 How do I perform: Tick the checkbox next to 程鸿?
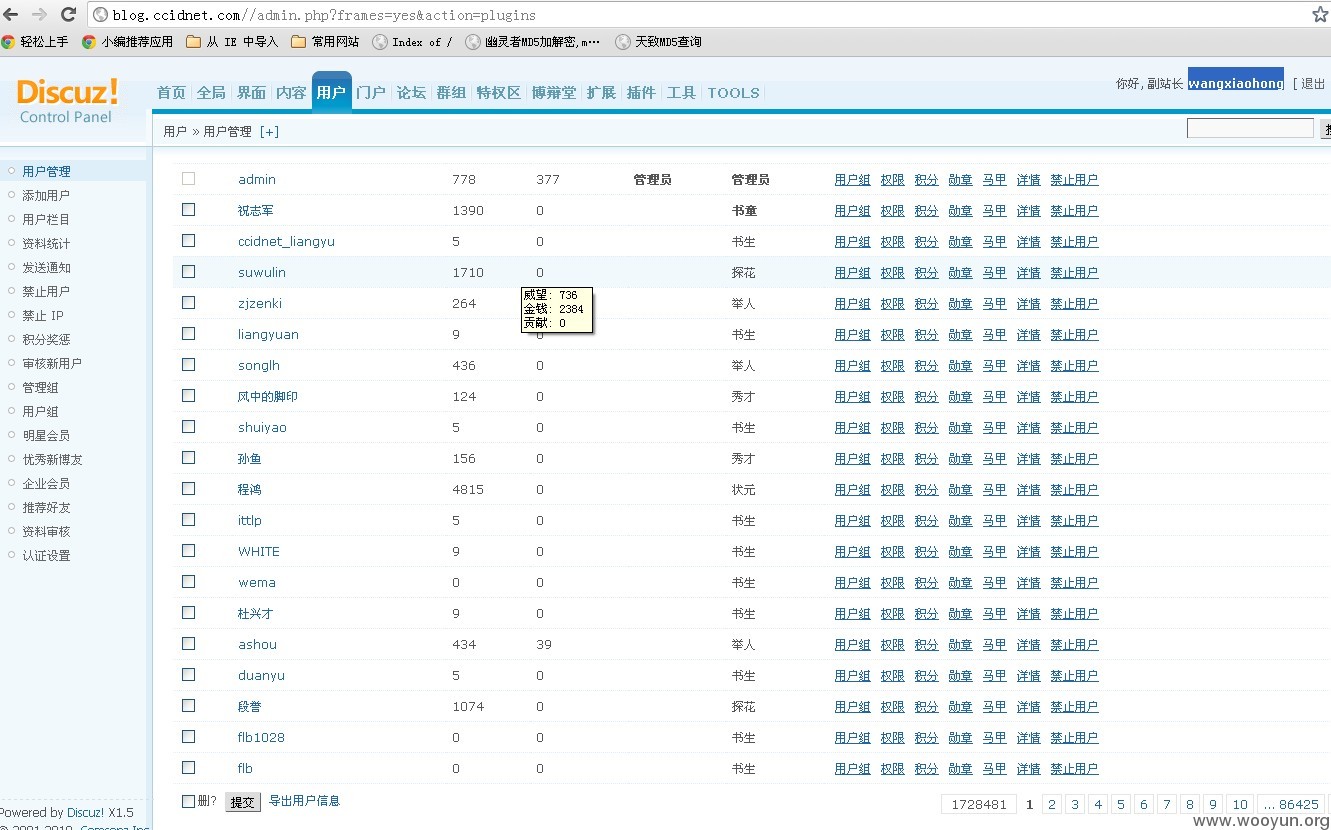[188, 488]
